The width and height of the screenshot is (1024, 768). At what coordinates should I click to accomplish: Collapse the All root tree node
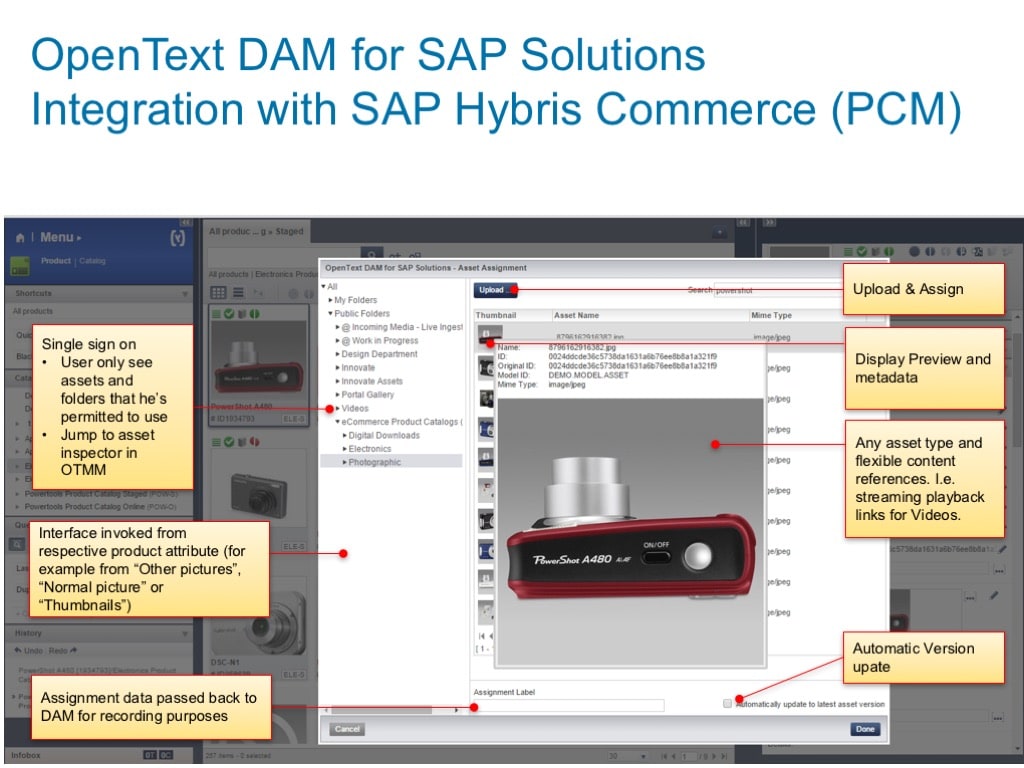click(x=323, y=287)
